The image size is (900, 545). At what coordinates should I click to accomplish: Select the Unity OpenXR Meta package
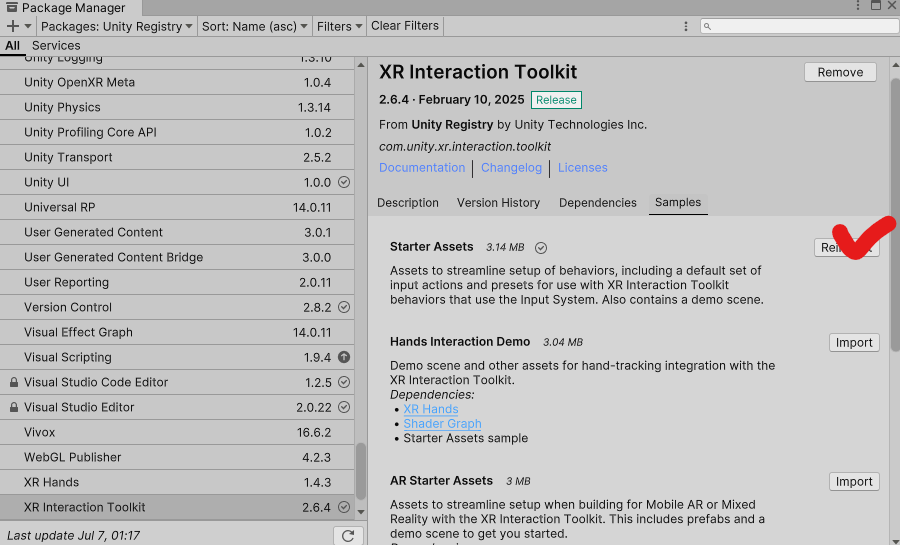tap(177, 82)
